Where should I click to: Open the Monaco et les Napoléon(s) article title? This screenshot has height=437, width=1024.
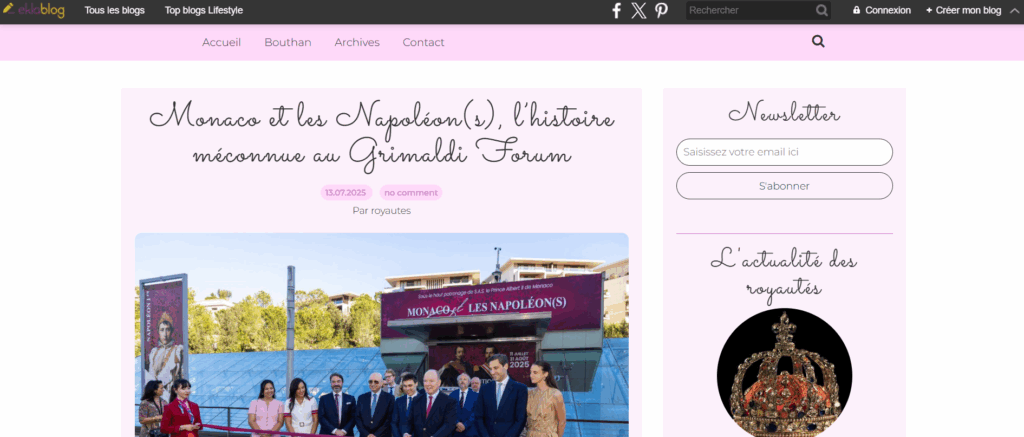point(381,136)
